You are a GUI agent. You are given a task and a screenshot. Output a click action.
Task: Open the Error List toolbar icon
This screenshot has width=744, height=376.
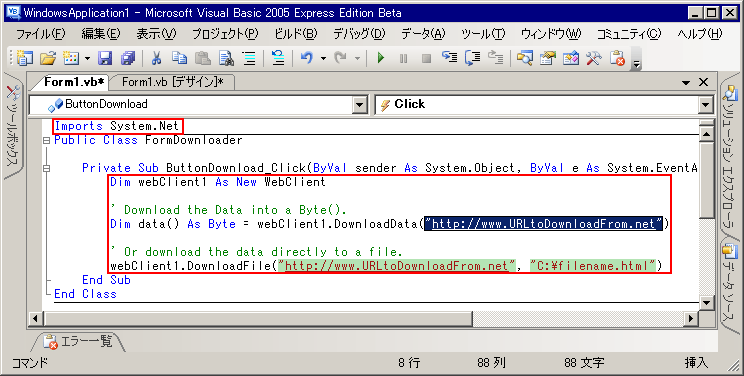(617, 58)
